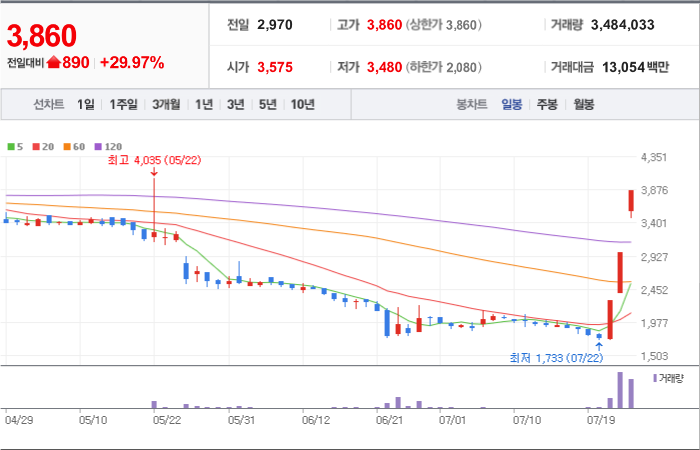
Task: Click the 봉차트 label
Action: click(x=472, y=105)
